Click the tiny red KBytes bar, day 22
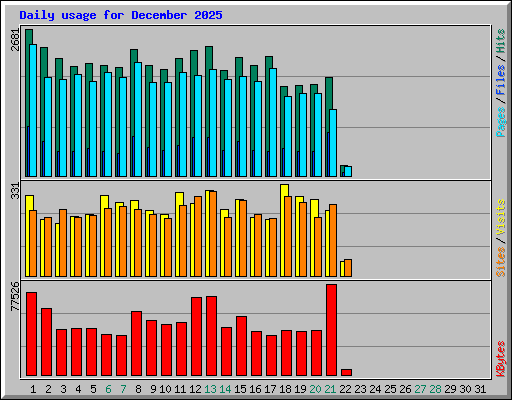Screen dimensions: 512x400 [346, 372]
